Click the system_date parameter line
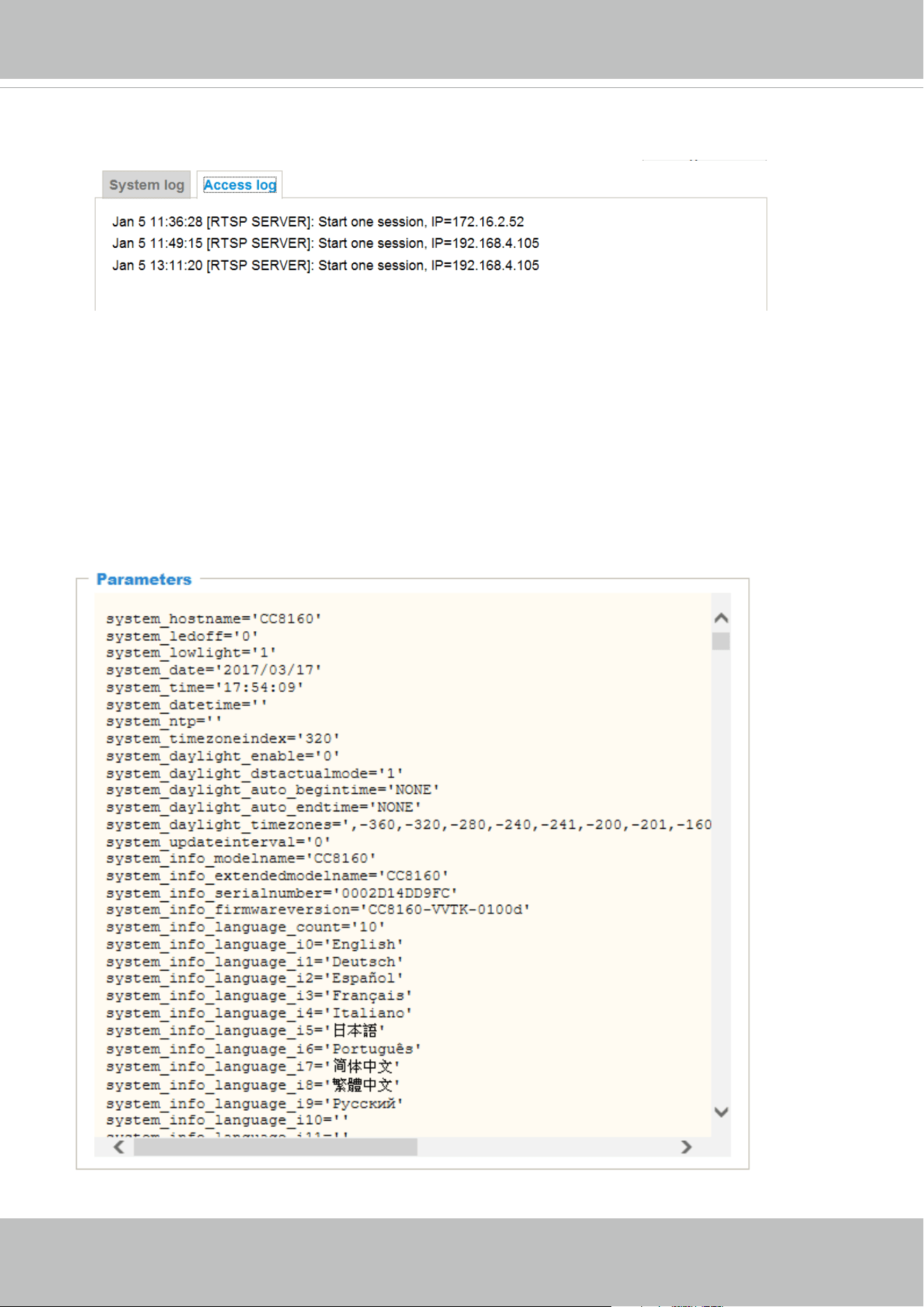This screenshot has width=924, height=1307. tap(214, 670)
